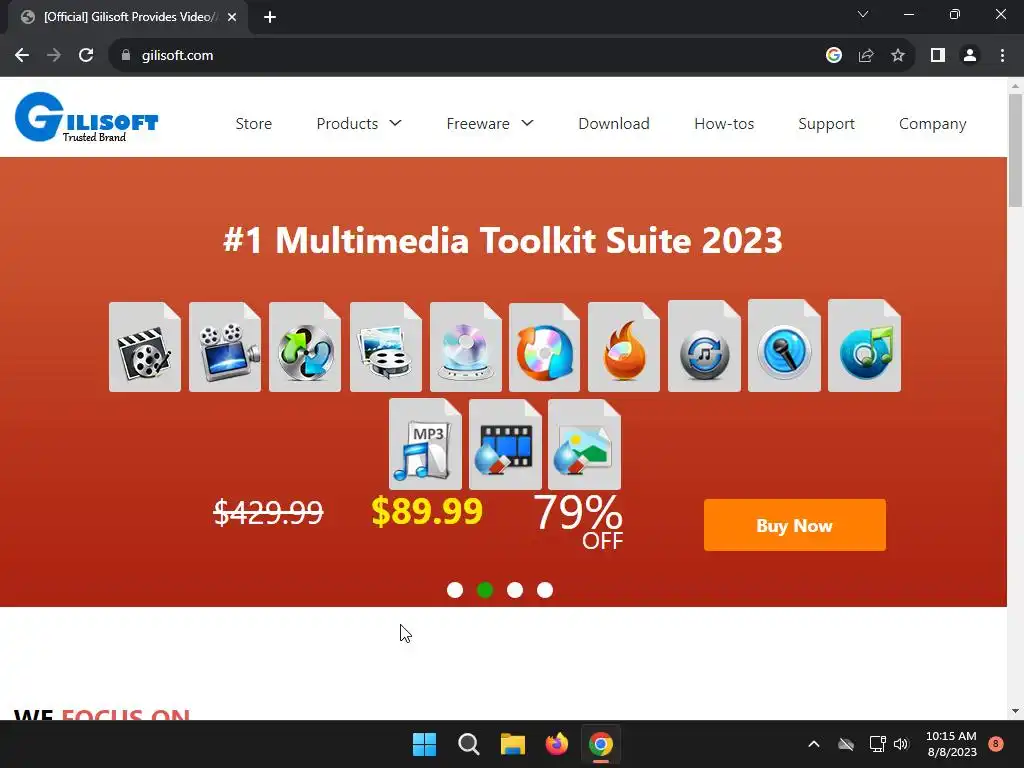Open the video editor clapperboard icon
Screen dimensions: 1024x768
point(145,347)
